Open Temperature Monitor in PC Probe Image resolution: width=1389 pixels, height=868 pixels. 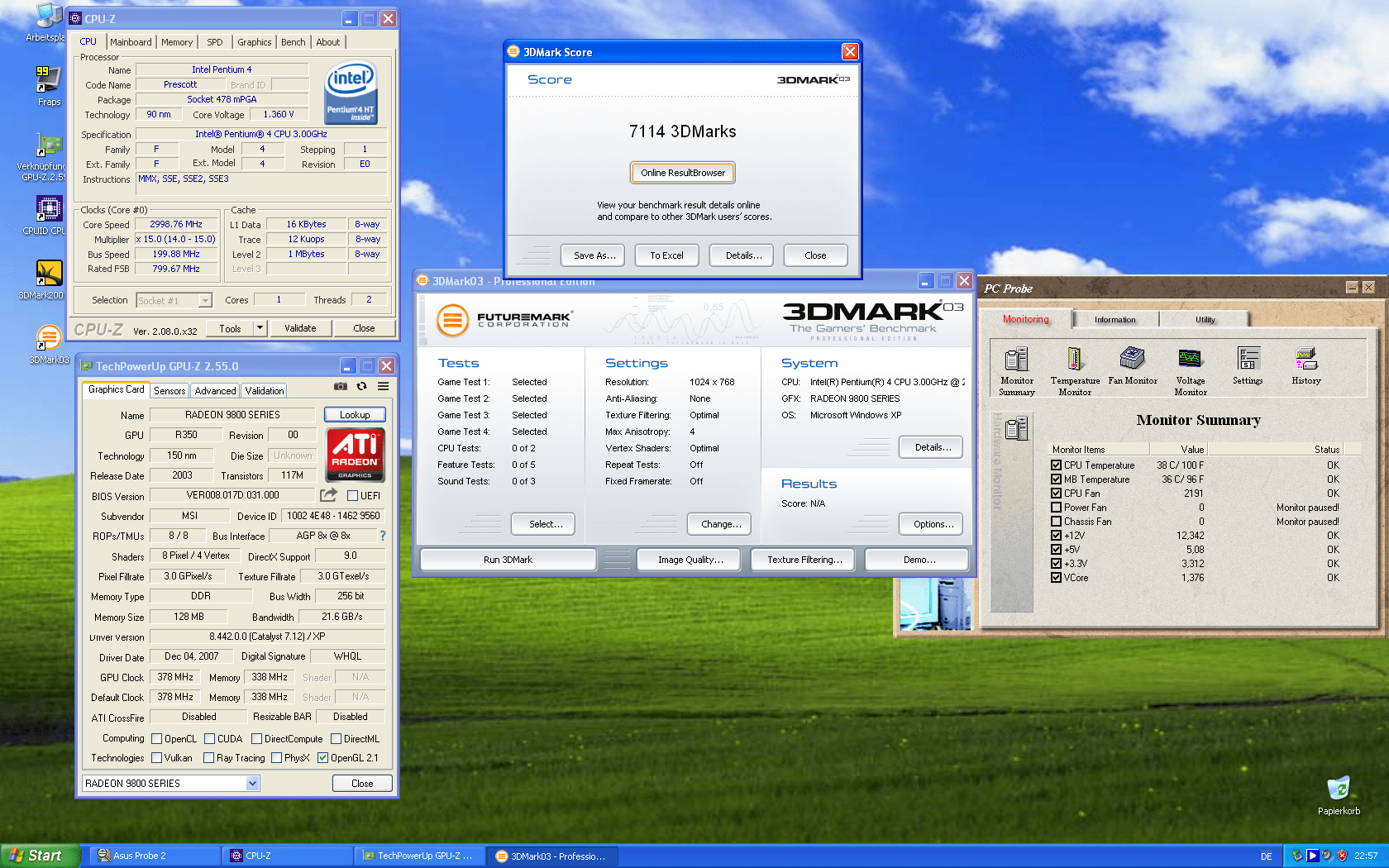click(1075, 371)
